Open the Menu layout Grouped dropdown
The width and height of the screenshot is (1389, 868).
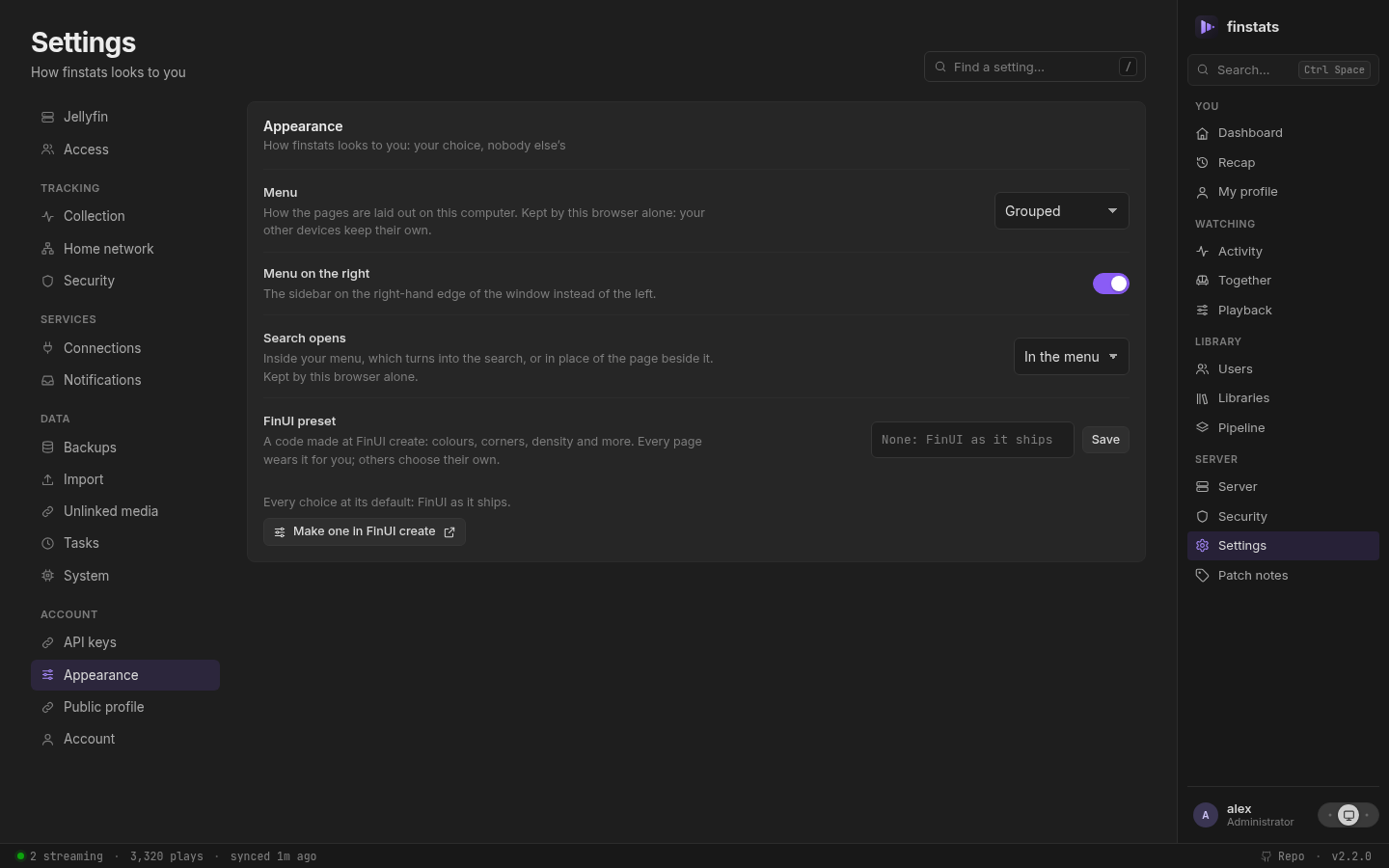pos(1062,211)
